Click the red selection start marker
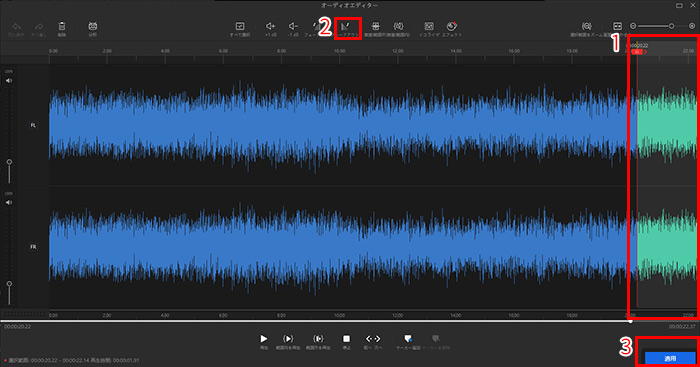The height and width of the screenshot is (367, 700). click(x=637, y=52)
